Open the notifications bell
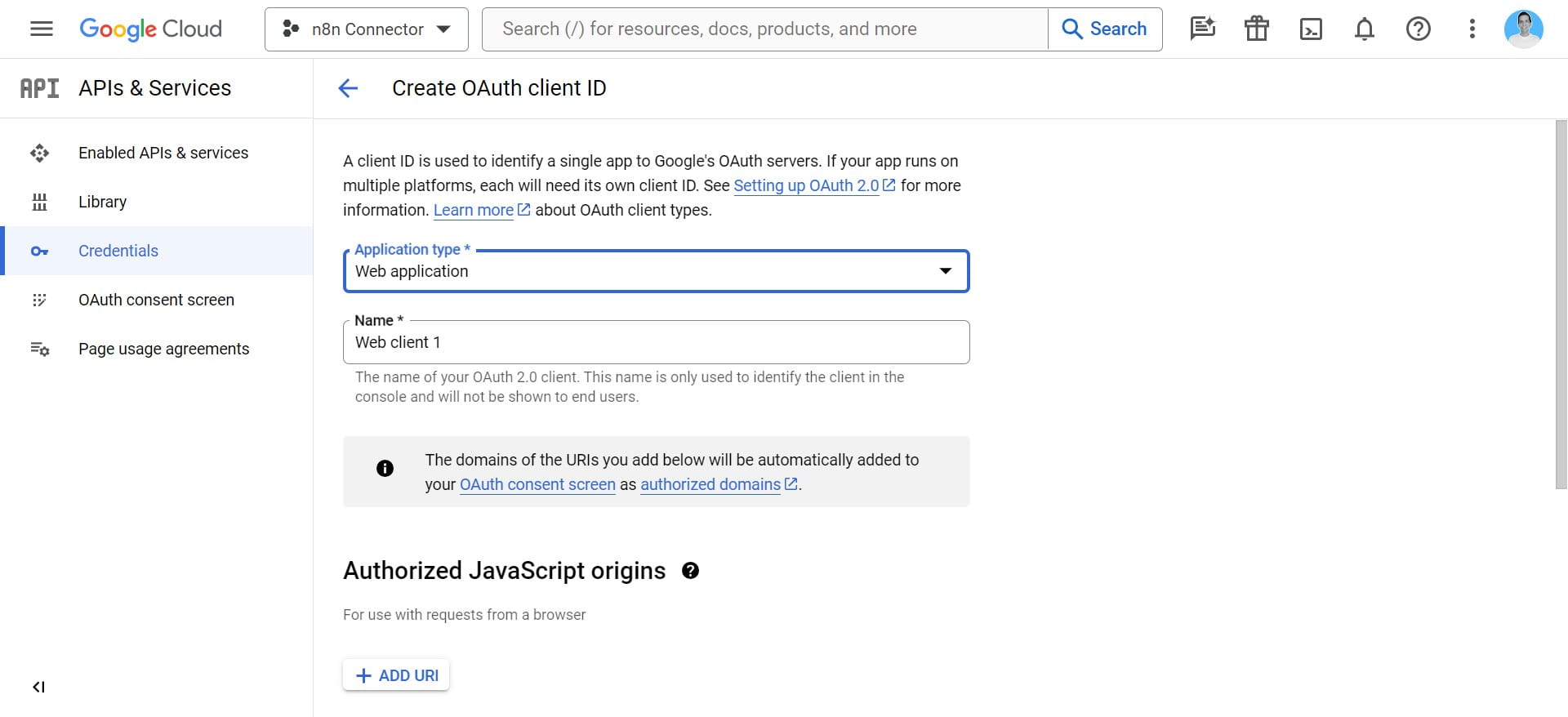Screen dimensions: 1568x717 click(1364, 29)
